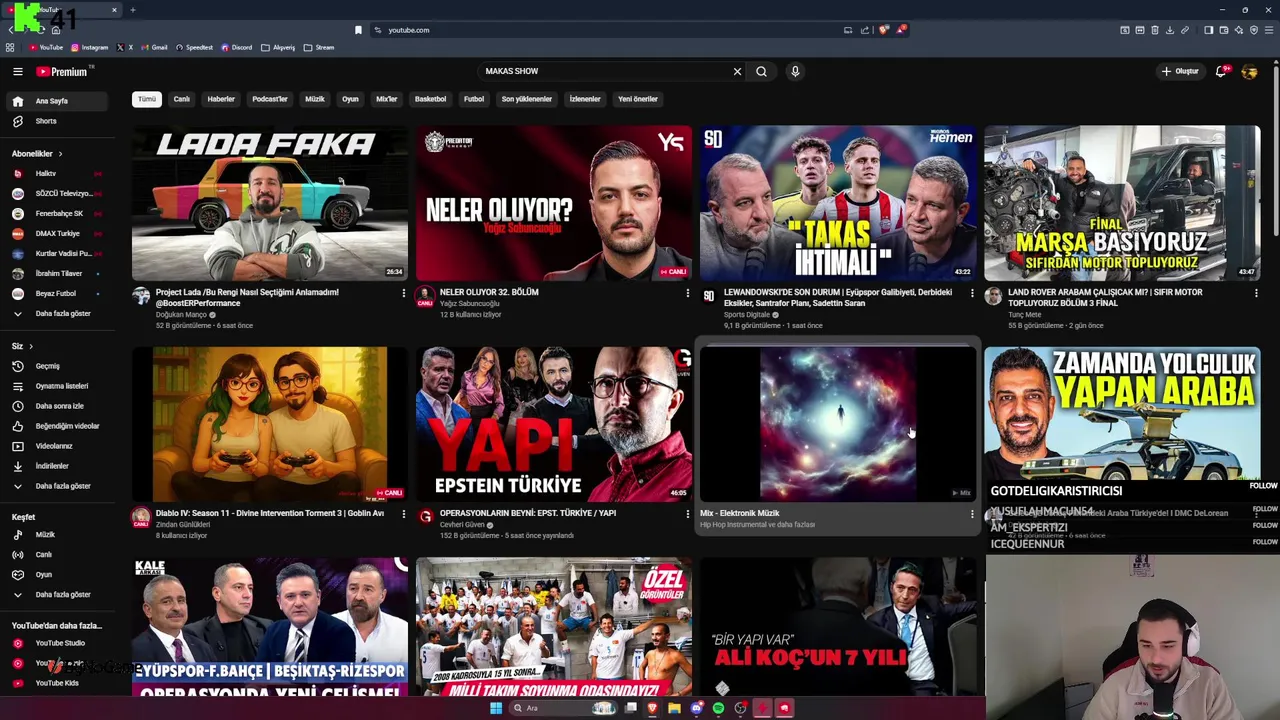Expand more subscriptions with Daha fazla göster
Image resolution: width=1280 pixels, height=720 pixels.
pos(59,314)
